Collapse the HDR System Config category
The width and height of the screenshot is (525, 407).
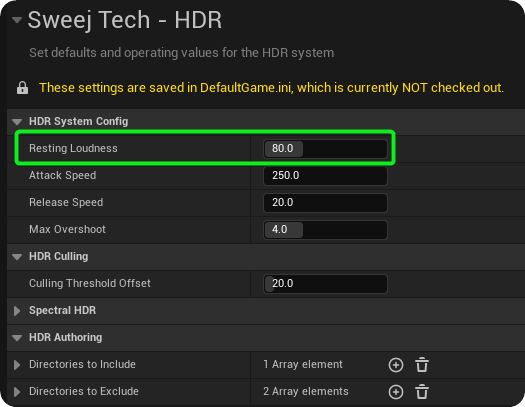[17, 121]
